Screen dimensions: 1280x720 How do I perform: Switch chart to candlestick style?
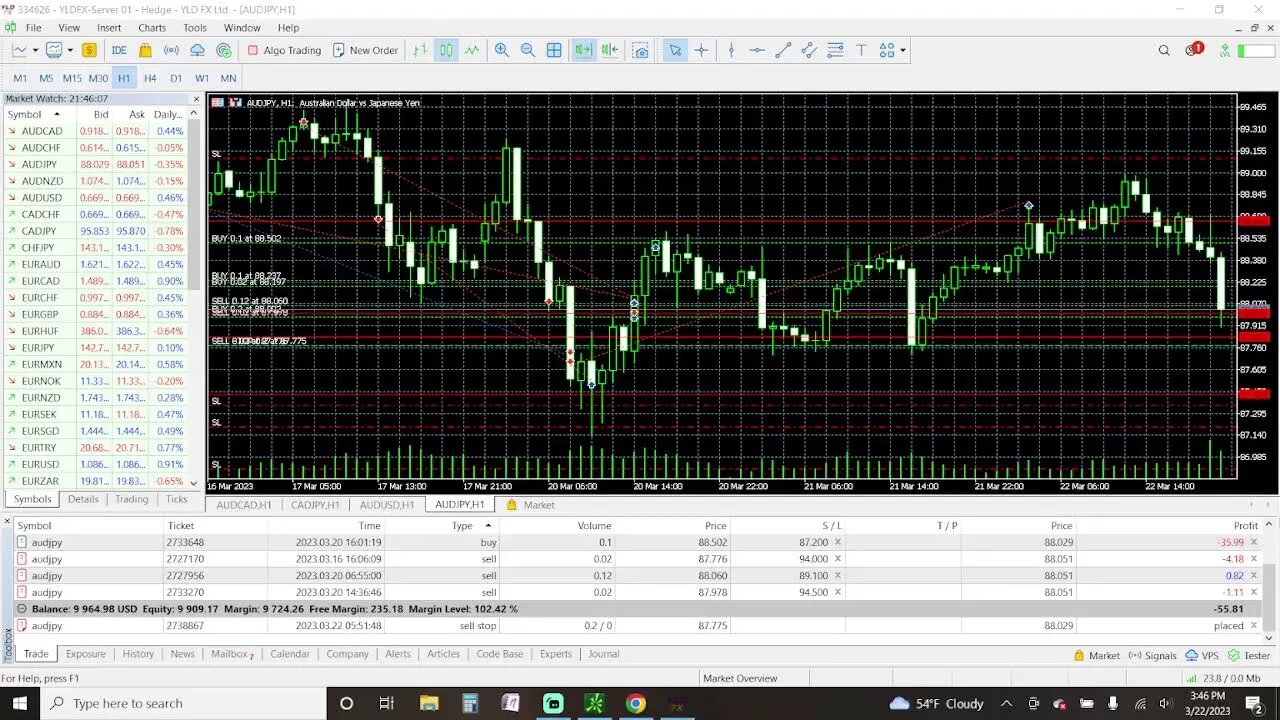(446, 50)
